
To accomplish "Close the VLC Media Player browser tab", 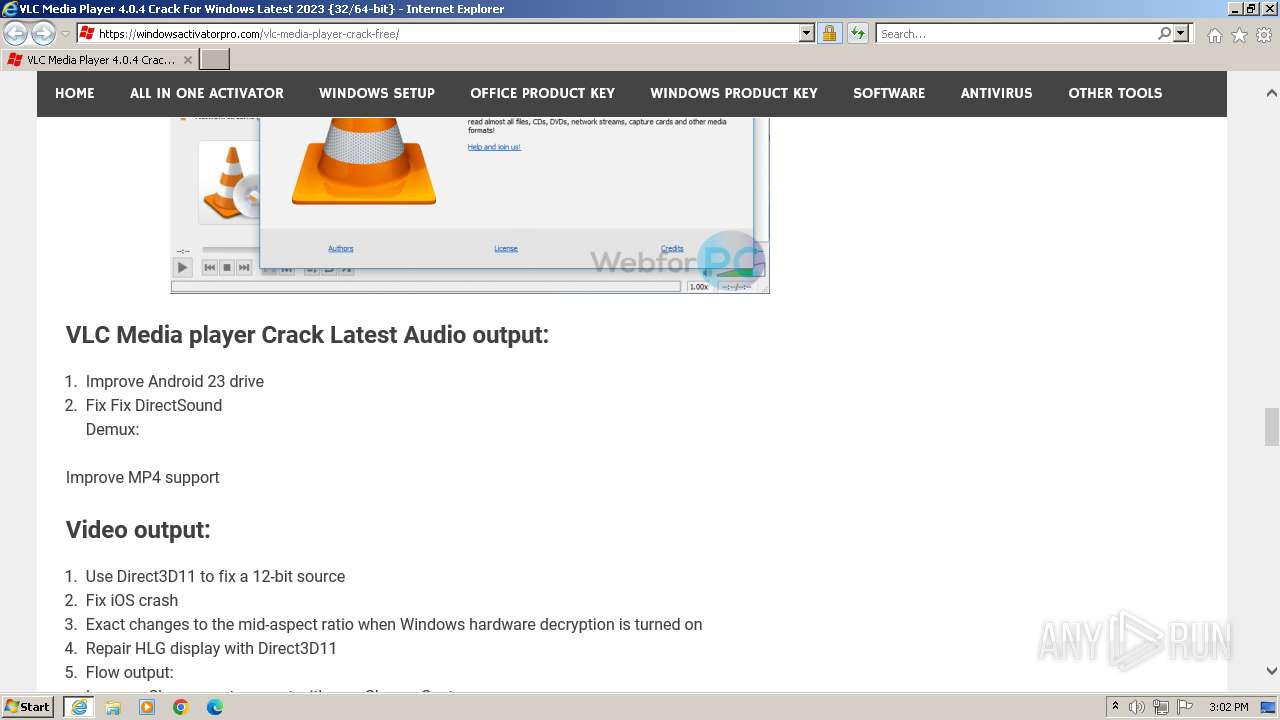I will (x=187, y=60).
